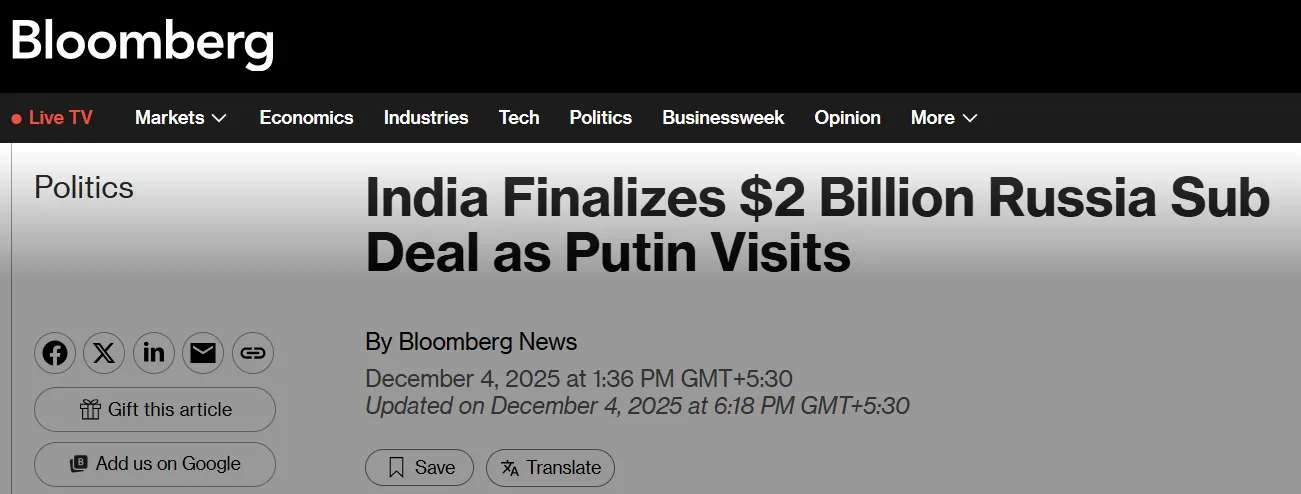The image size is (1301, 494).
Task: Navigate to Businessweek
Action: [x=723, y=118]
